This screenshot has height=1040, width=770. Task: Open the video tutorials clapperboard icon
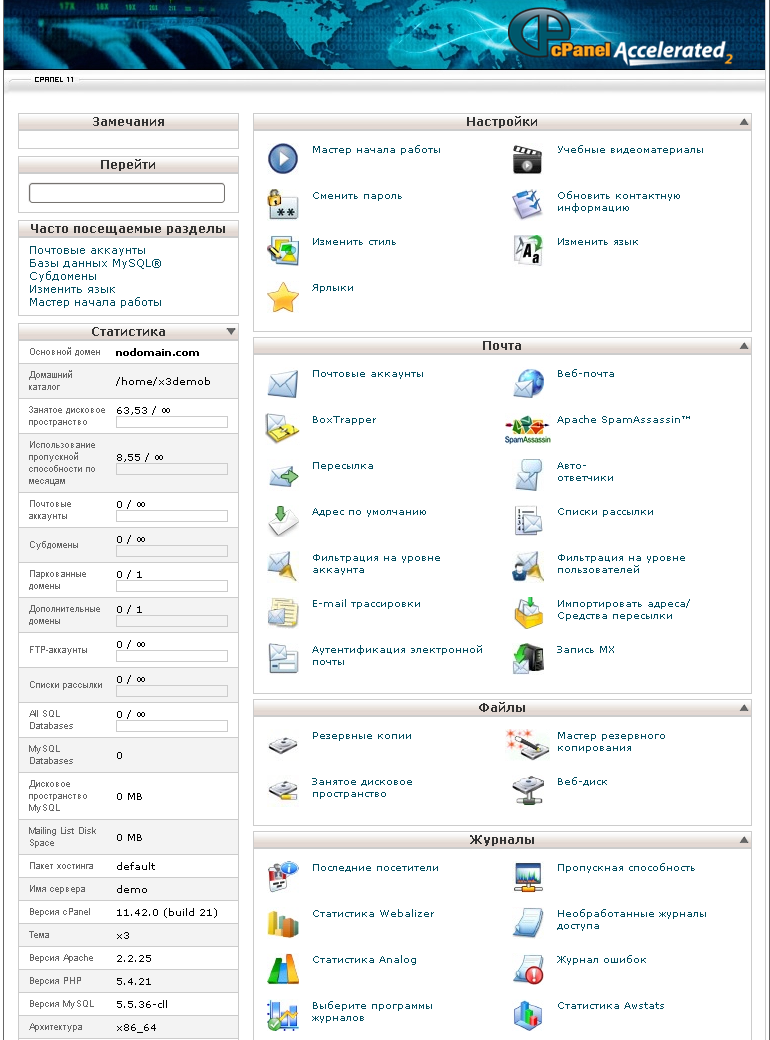coord(528,159)
